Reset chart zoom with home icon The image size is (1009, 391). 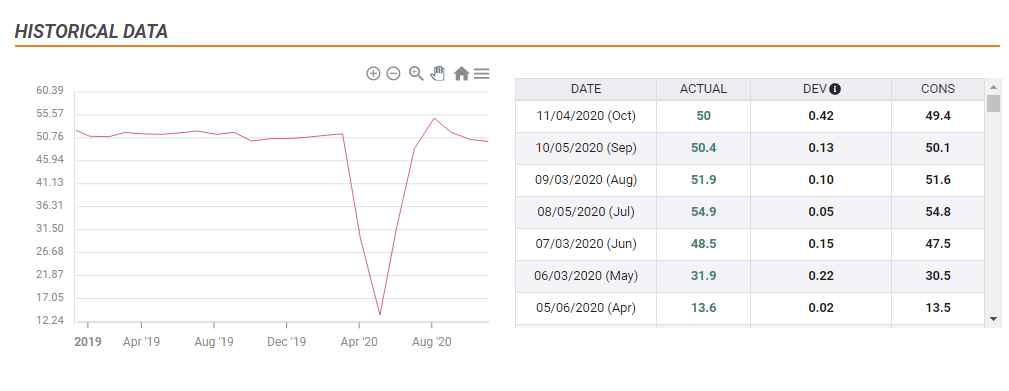(x=461, y=73)
